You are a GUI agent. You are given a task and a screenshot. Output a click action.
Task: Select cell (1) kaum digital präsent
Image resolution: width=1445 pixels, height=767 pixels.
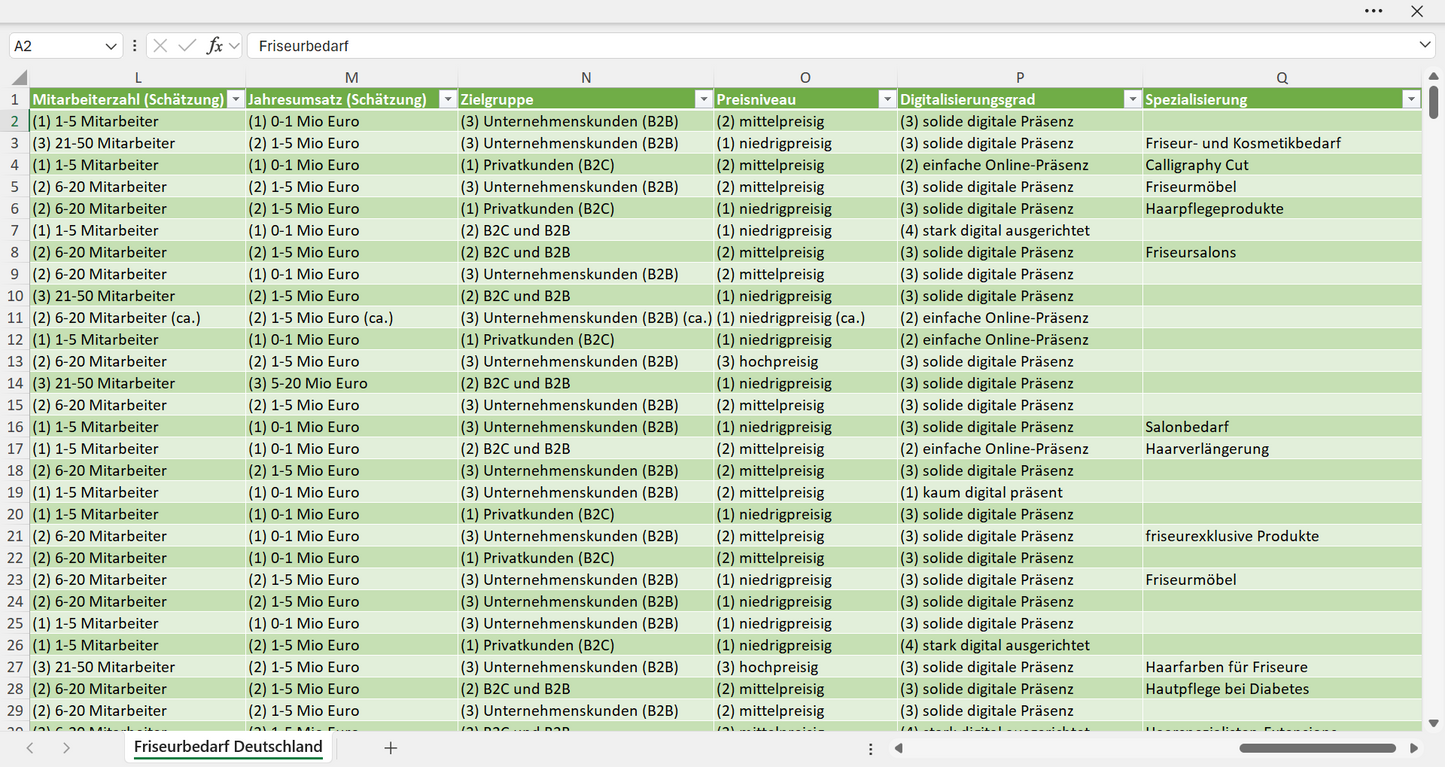point(1020,492)
